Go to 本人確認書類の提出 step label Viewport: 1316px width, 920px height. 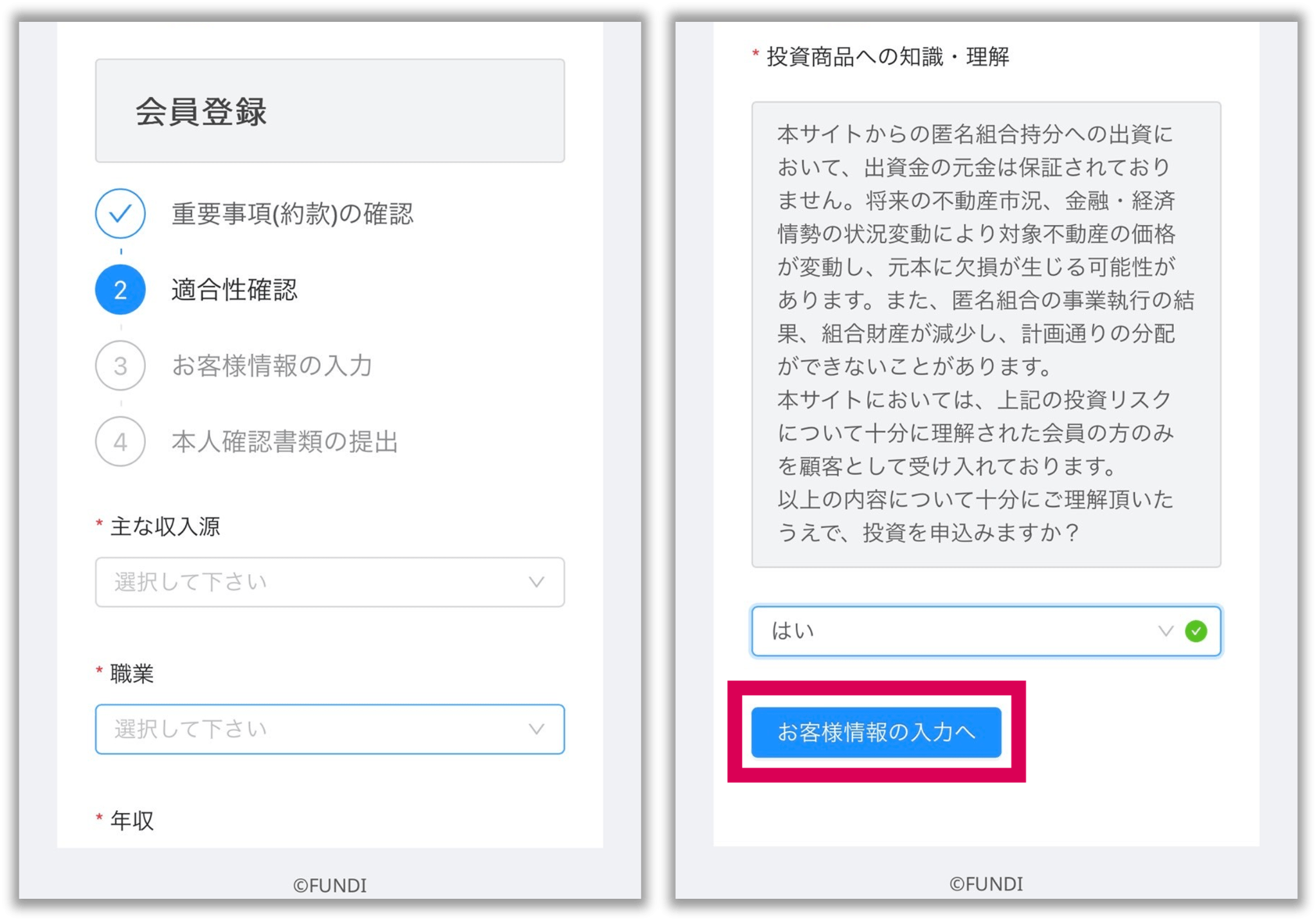coord(285,442)
